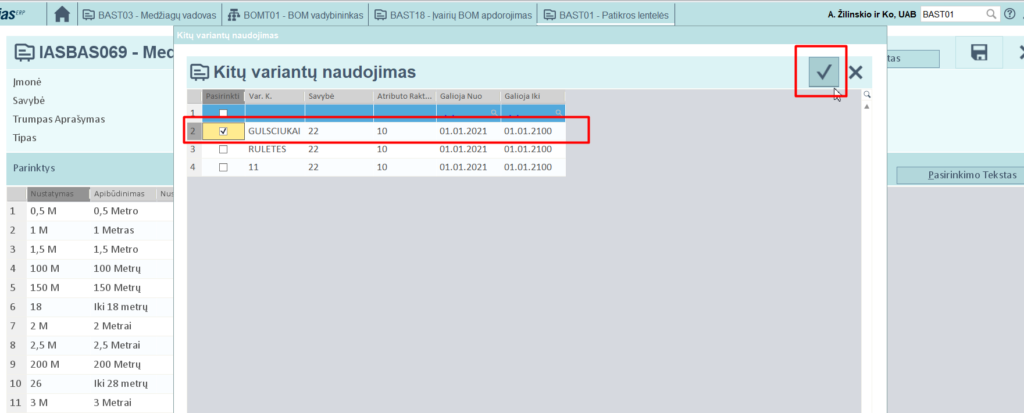Close the Kitų variantų naudojimas dialog

(855, 72)
